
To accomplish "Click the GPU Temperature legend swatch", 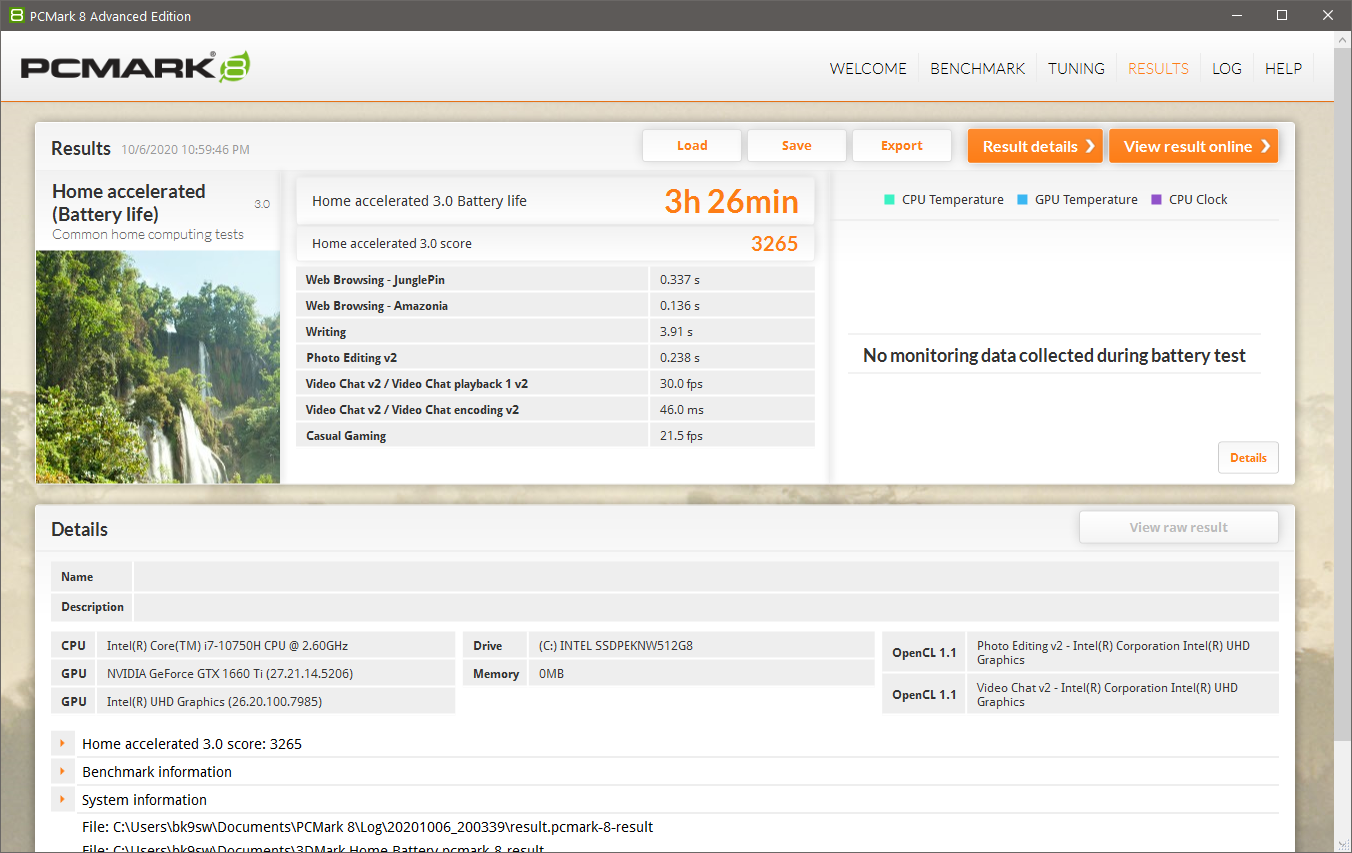I will [1022, 199].
